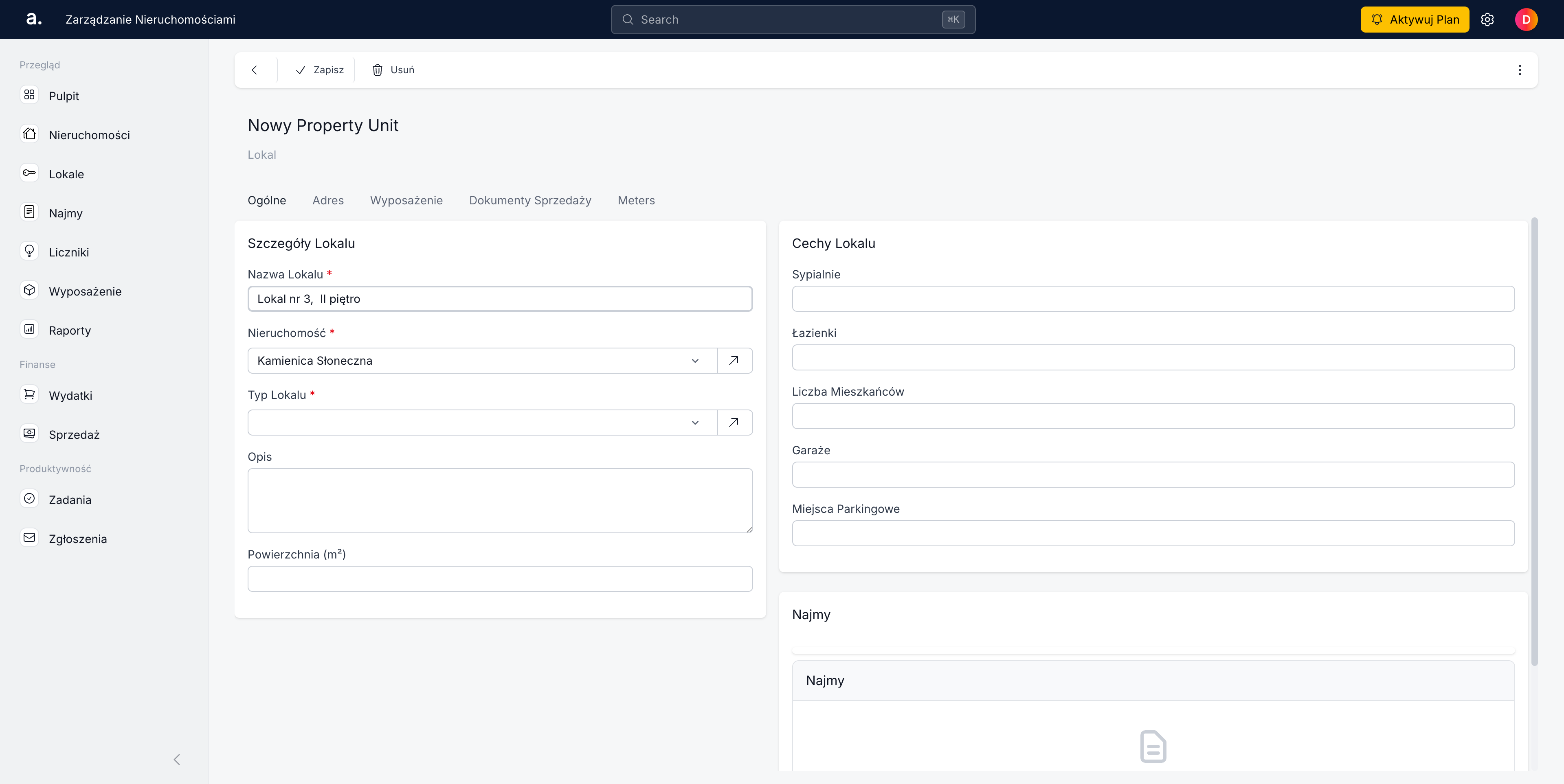The height and width of the screenshot is (784, 1564).
Task: Select the Wydatki cart icon
Action: click(29, 394)
